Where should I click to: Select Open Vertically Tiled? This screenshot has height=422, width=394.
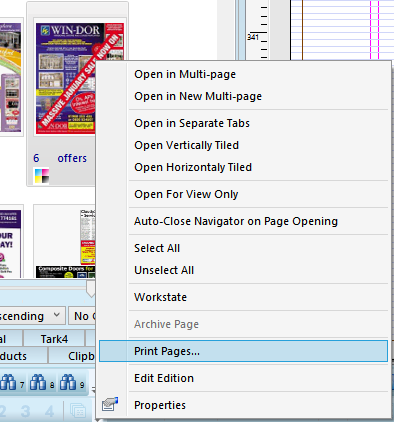pyautogui.click(x=186, y=145)
